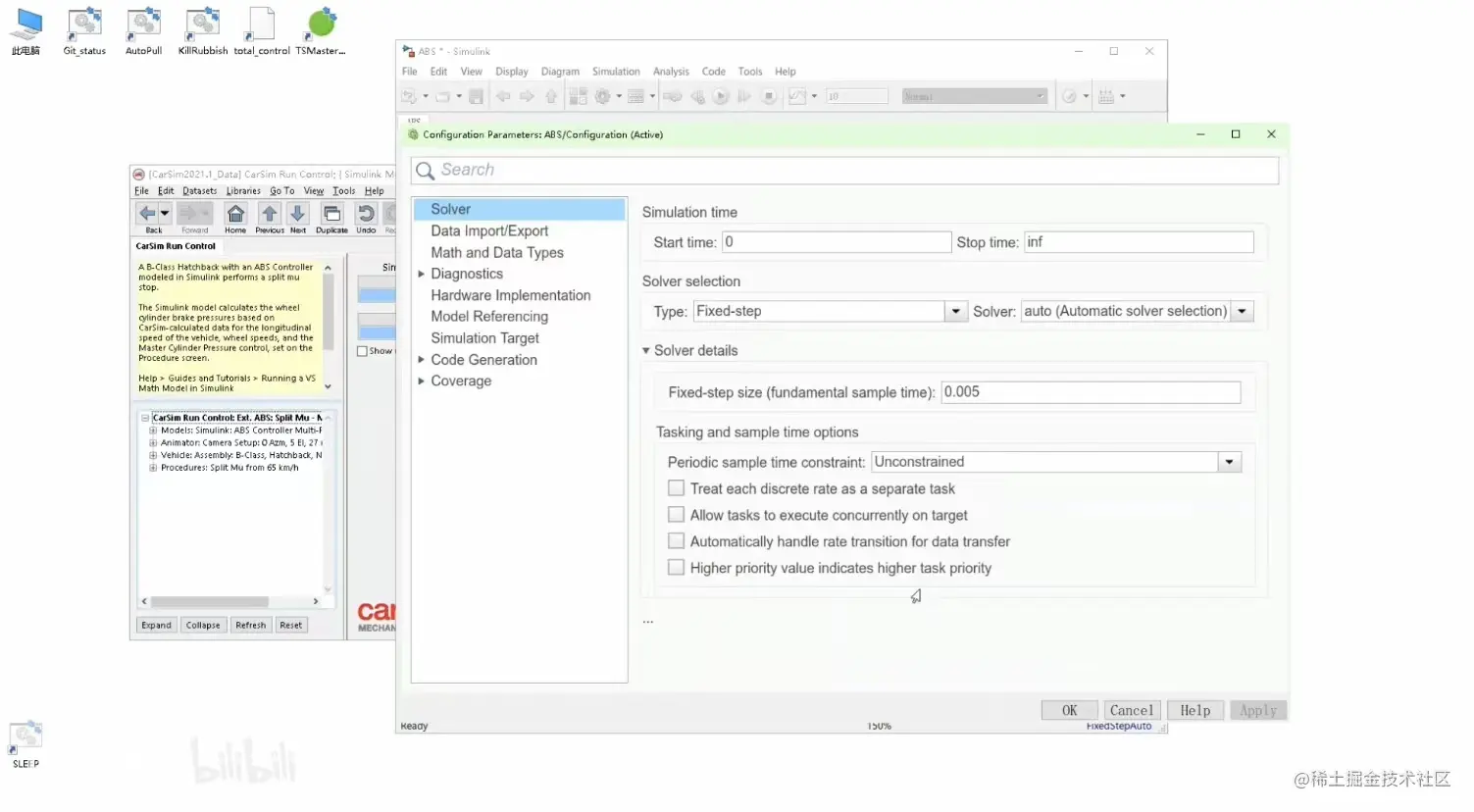Open Periodic sample time constraint dropdown
The image size is (1474, 812).
point(1230,462)
